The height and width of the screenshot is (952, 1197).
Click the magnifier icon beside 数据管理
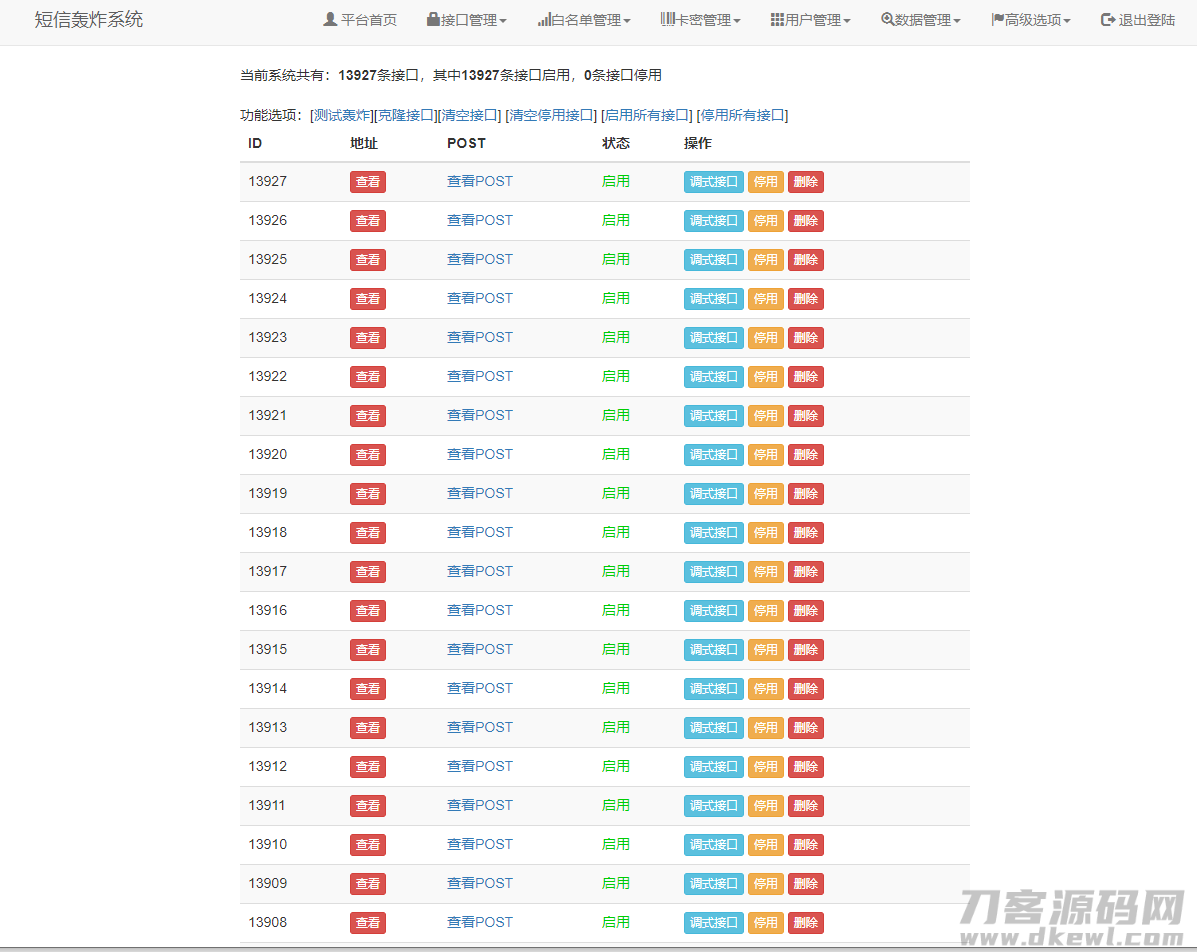click(885, 18)
